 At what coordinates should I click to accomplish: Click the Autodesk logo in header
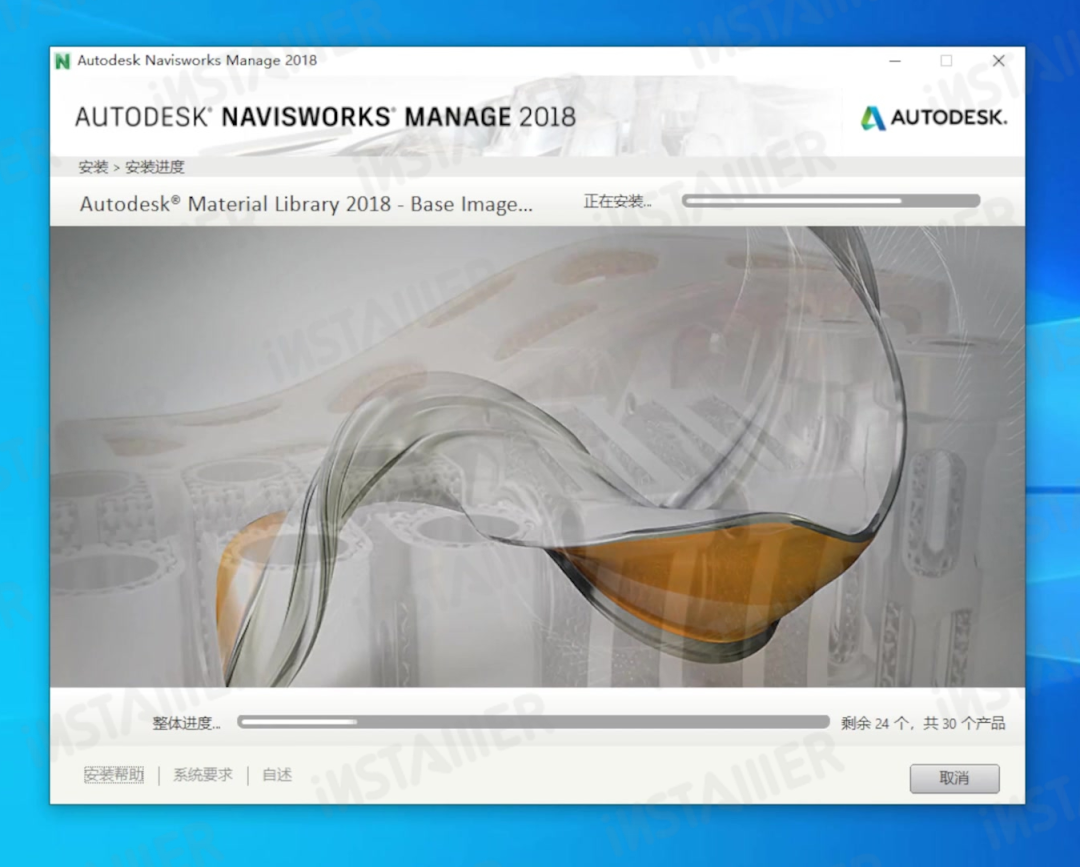coord(933,118)
